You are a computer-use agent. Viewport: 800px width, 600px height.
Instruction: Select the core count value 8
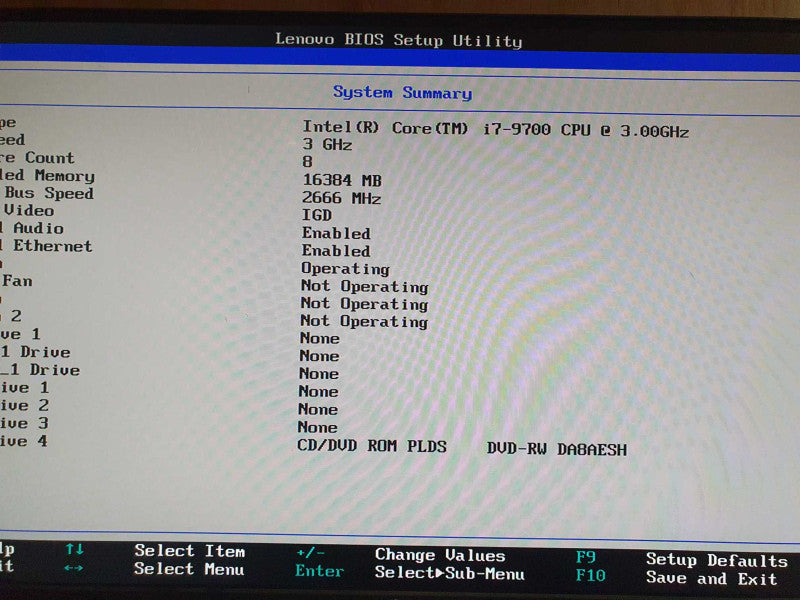(x=307, y=162)
